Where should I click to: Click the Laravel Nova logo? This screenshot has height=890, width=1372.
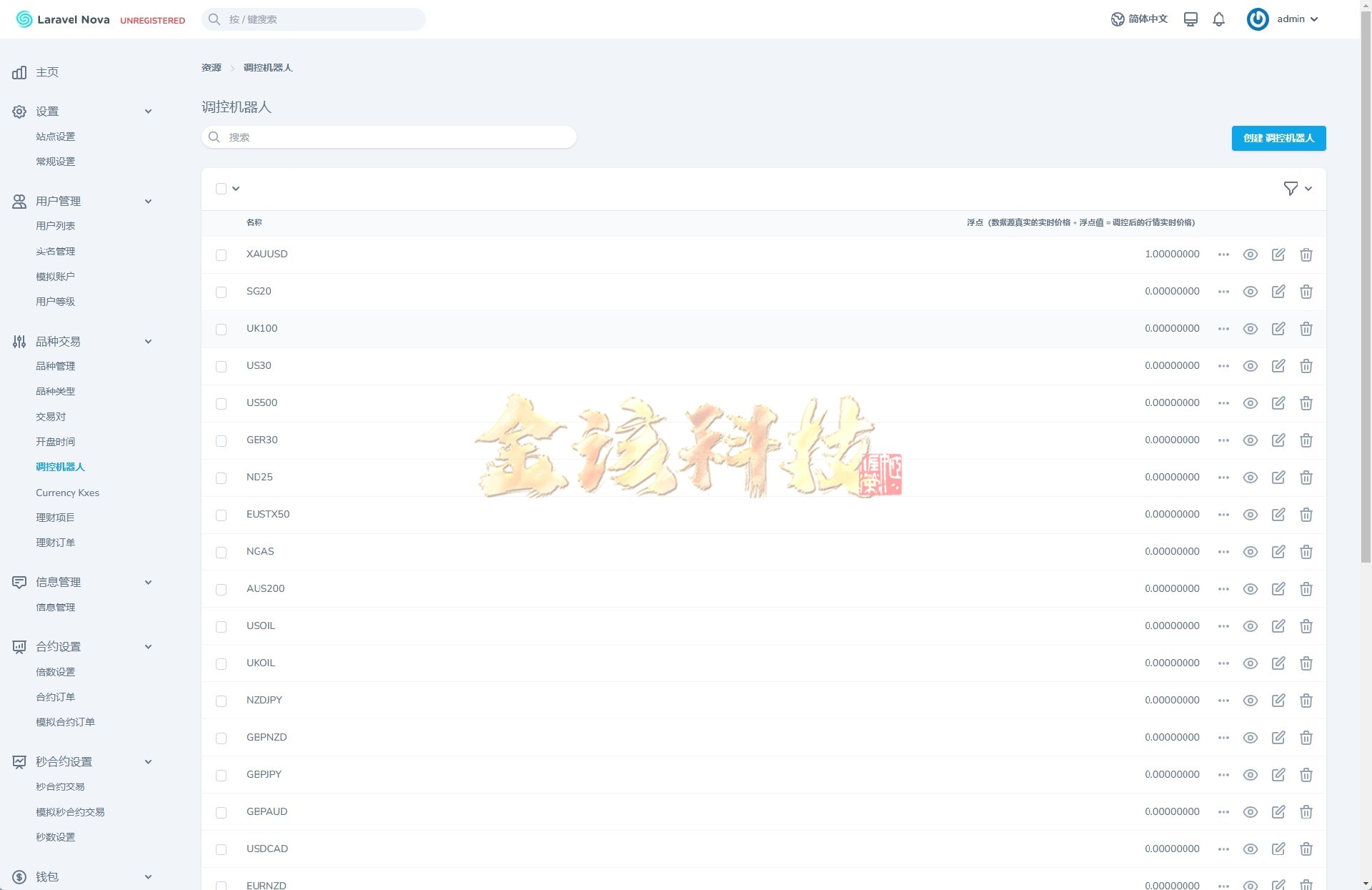pos(63,19)
